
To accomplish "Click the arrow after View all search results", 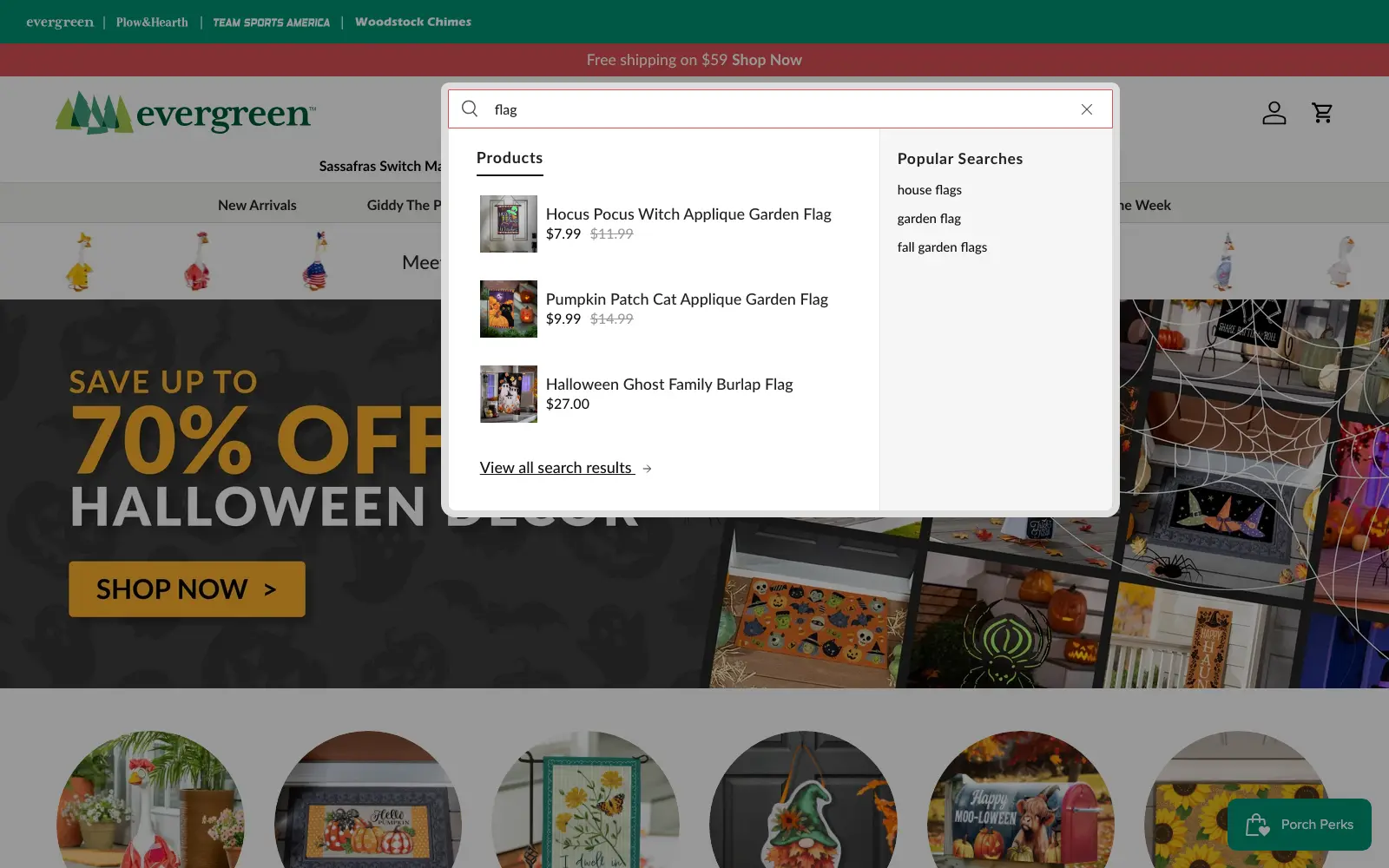I will (647, 469).
